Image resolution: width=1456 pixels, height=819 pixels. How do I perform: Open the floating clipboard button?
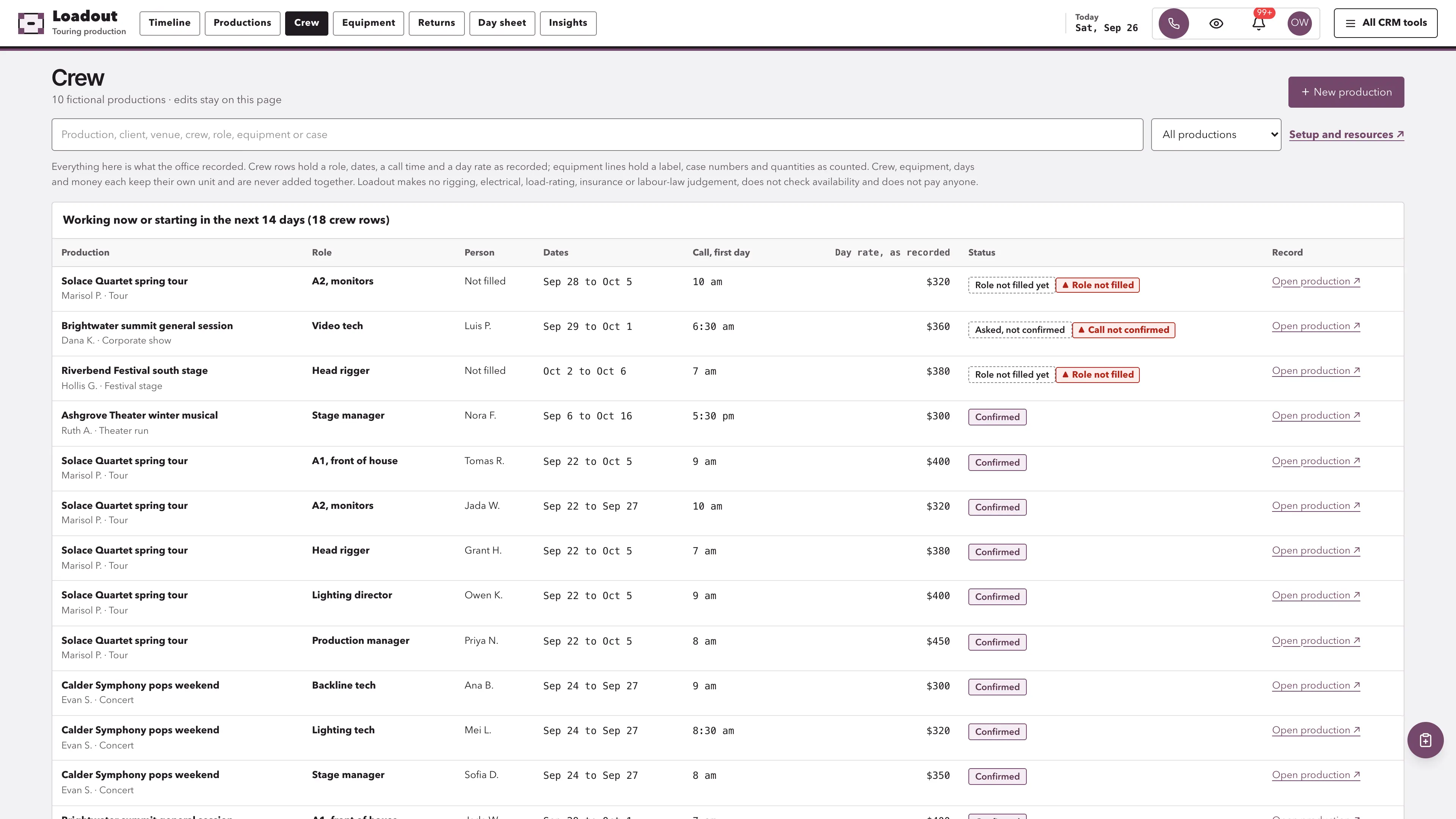pyautogui.click(x=1425, y=740)
